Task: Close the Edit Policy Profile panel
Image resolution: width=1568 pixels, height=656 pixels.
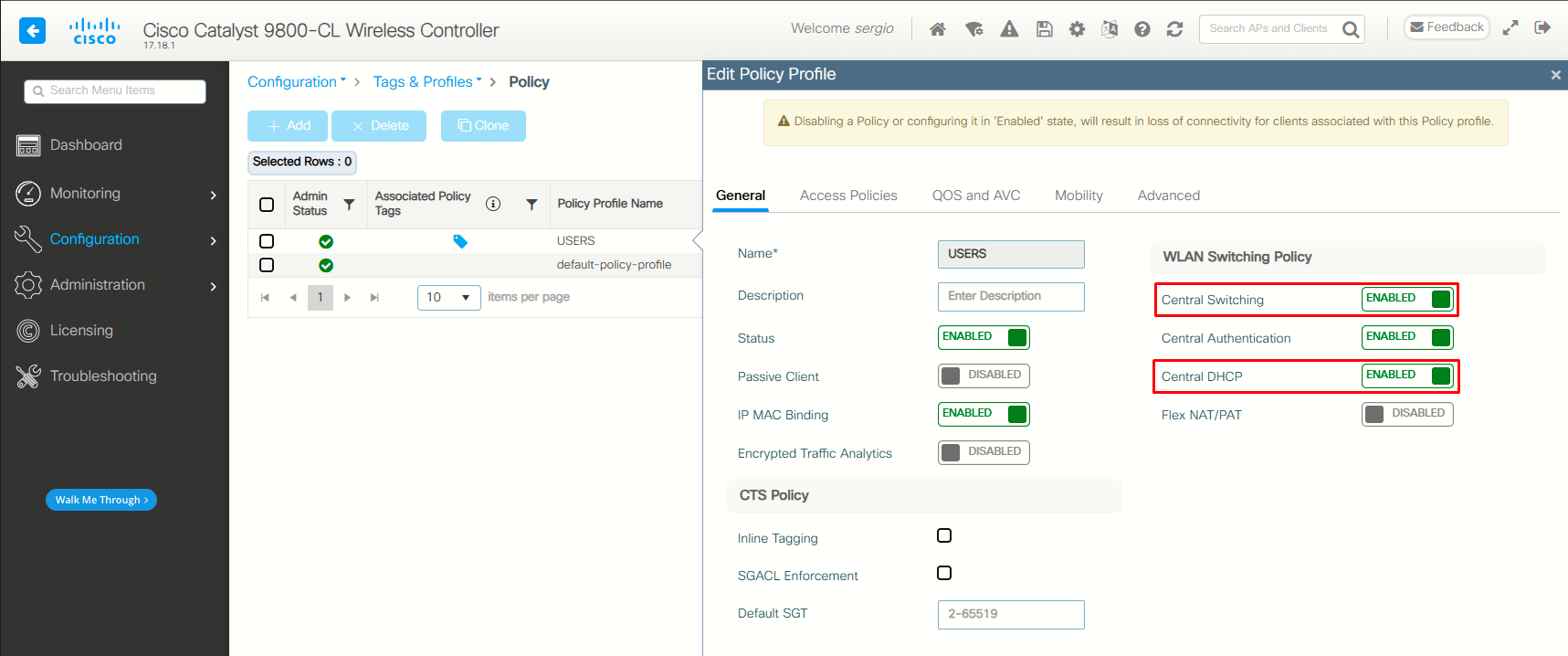Action: [x=1556, y=75]
